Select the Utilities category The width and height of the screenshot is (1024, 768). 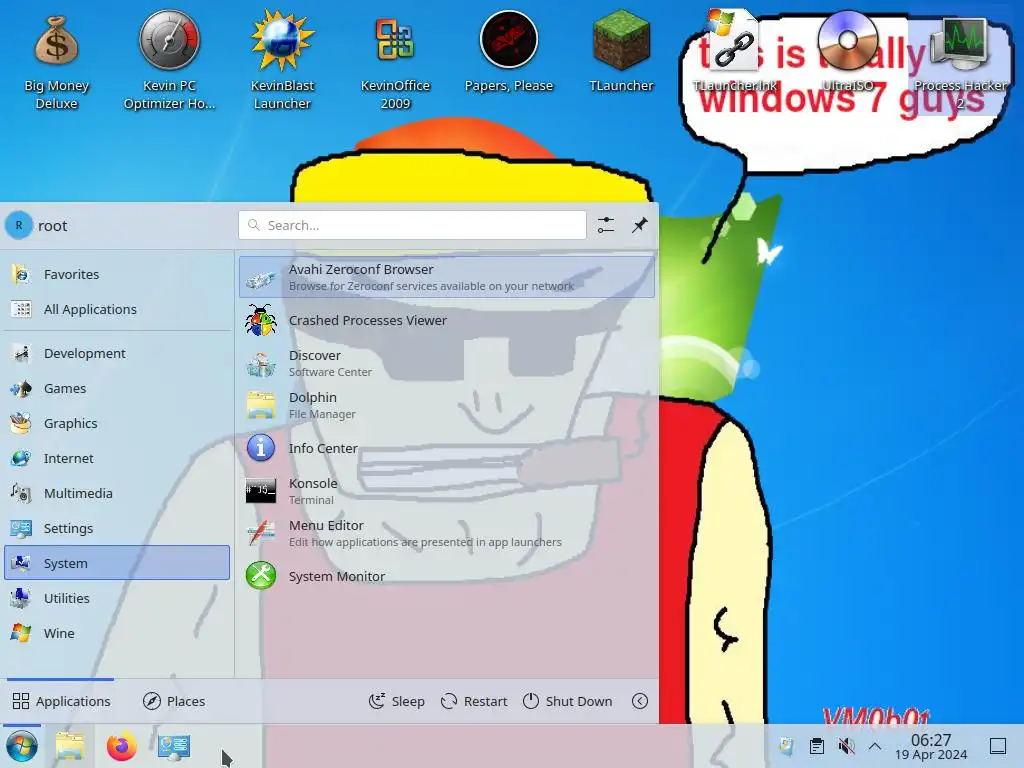pos(118,598)
